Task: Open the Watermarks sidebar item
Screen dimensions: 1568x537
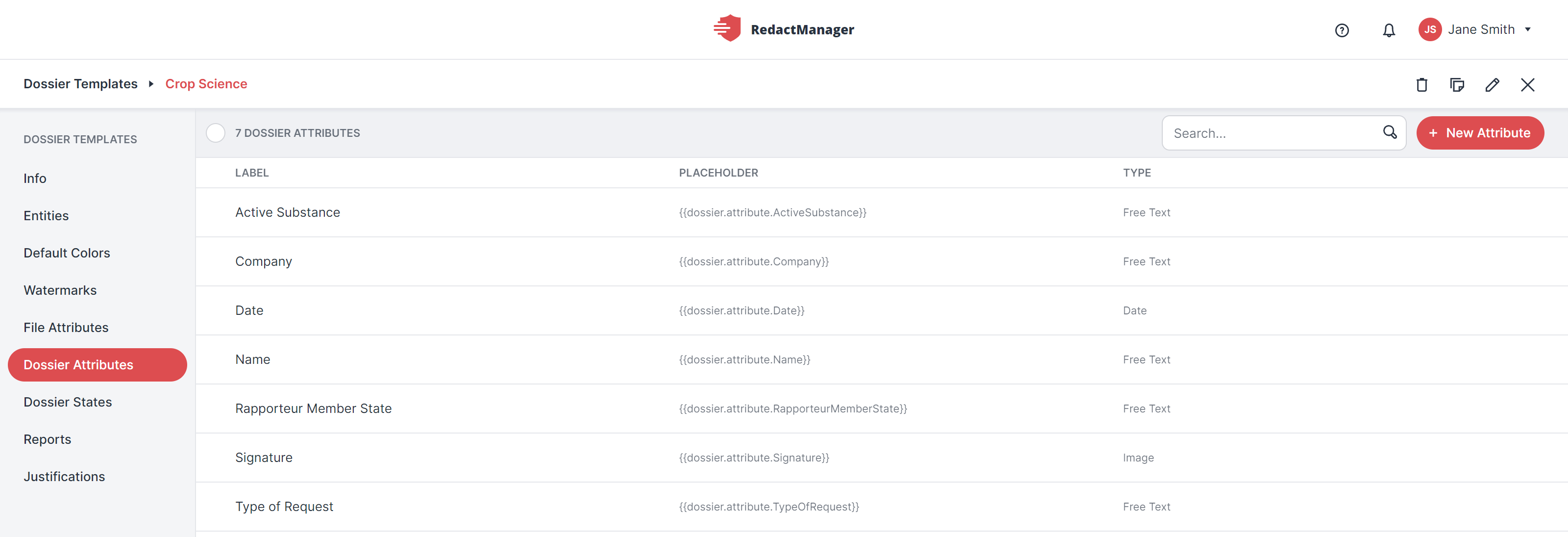Action: [60, 290]
